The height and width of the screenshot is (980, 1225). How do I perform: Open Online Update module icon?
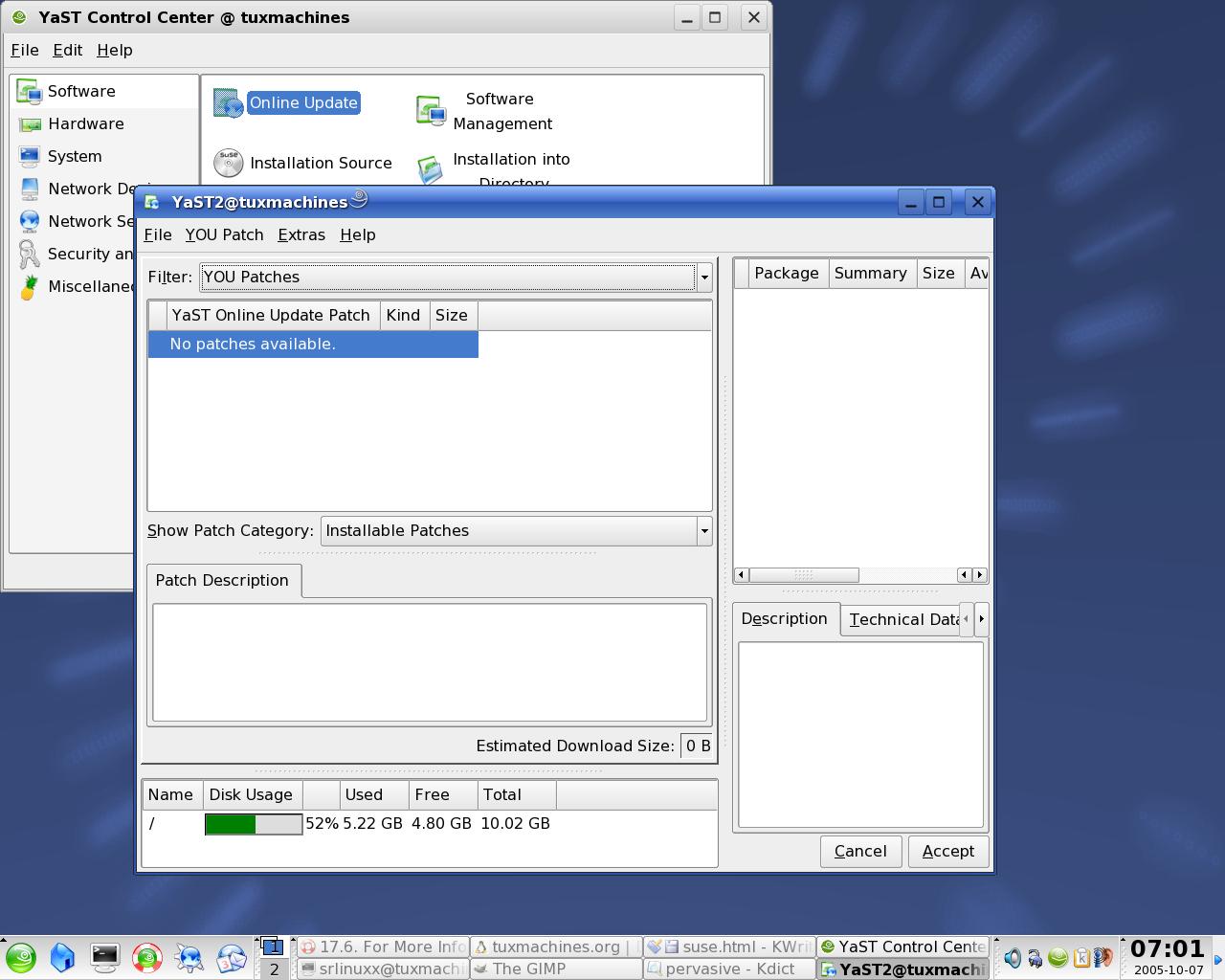click(229, 102)
